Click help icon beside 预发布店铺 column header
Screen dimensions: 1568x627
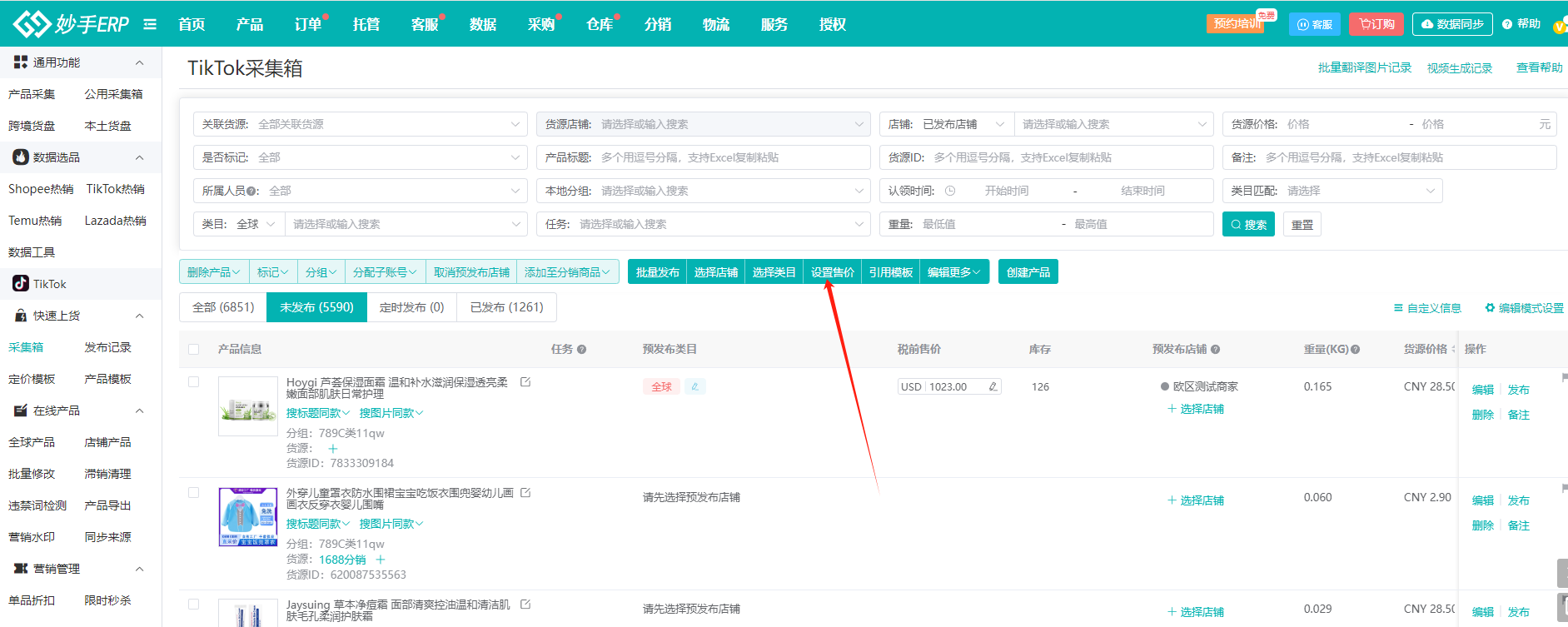pyautogui.click(x=1216, y=350)
